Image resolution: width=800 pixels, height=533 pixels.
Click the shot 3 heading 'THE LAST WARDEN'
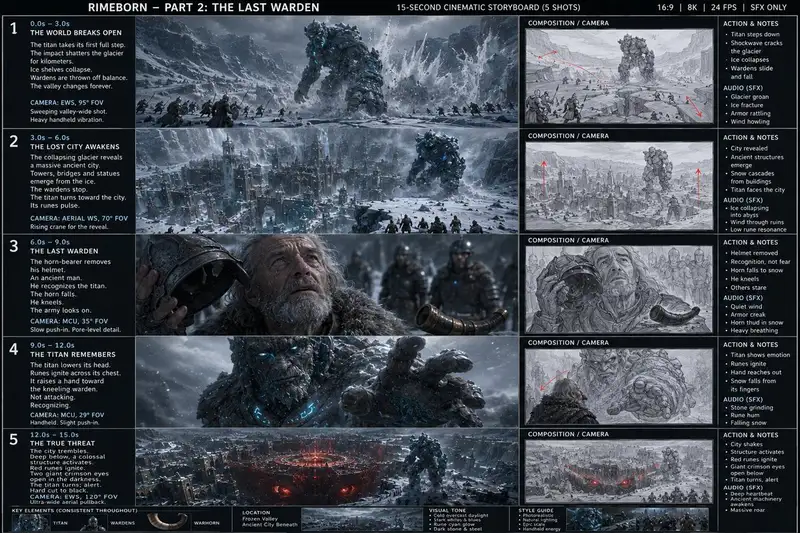(x=64, y=251)
